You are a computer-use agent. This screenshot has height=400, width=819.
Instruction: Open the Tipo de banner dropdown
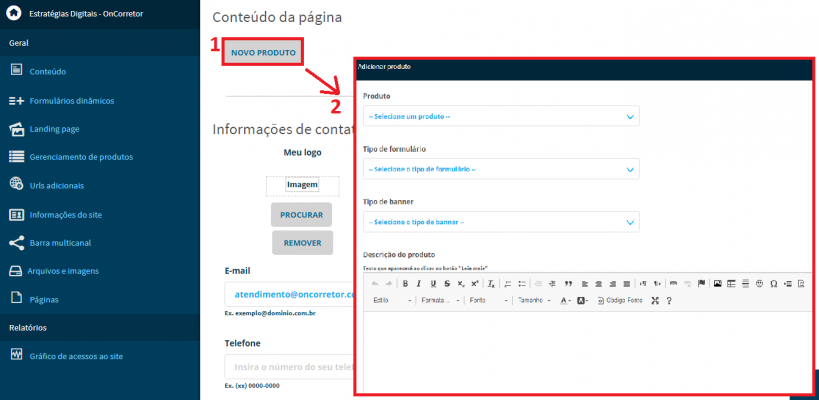click(501, 222)
